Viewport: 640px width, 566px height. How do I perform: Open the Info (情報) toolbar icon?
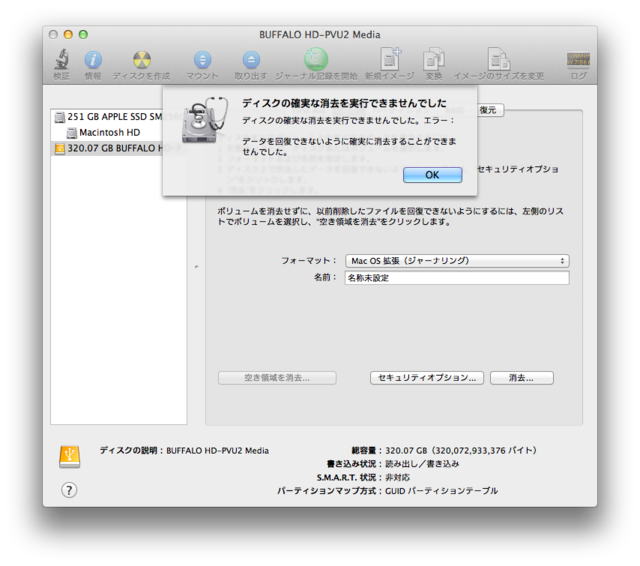[x=93, y=60]
